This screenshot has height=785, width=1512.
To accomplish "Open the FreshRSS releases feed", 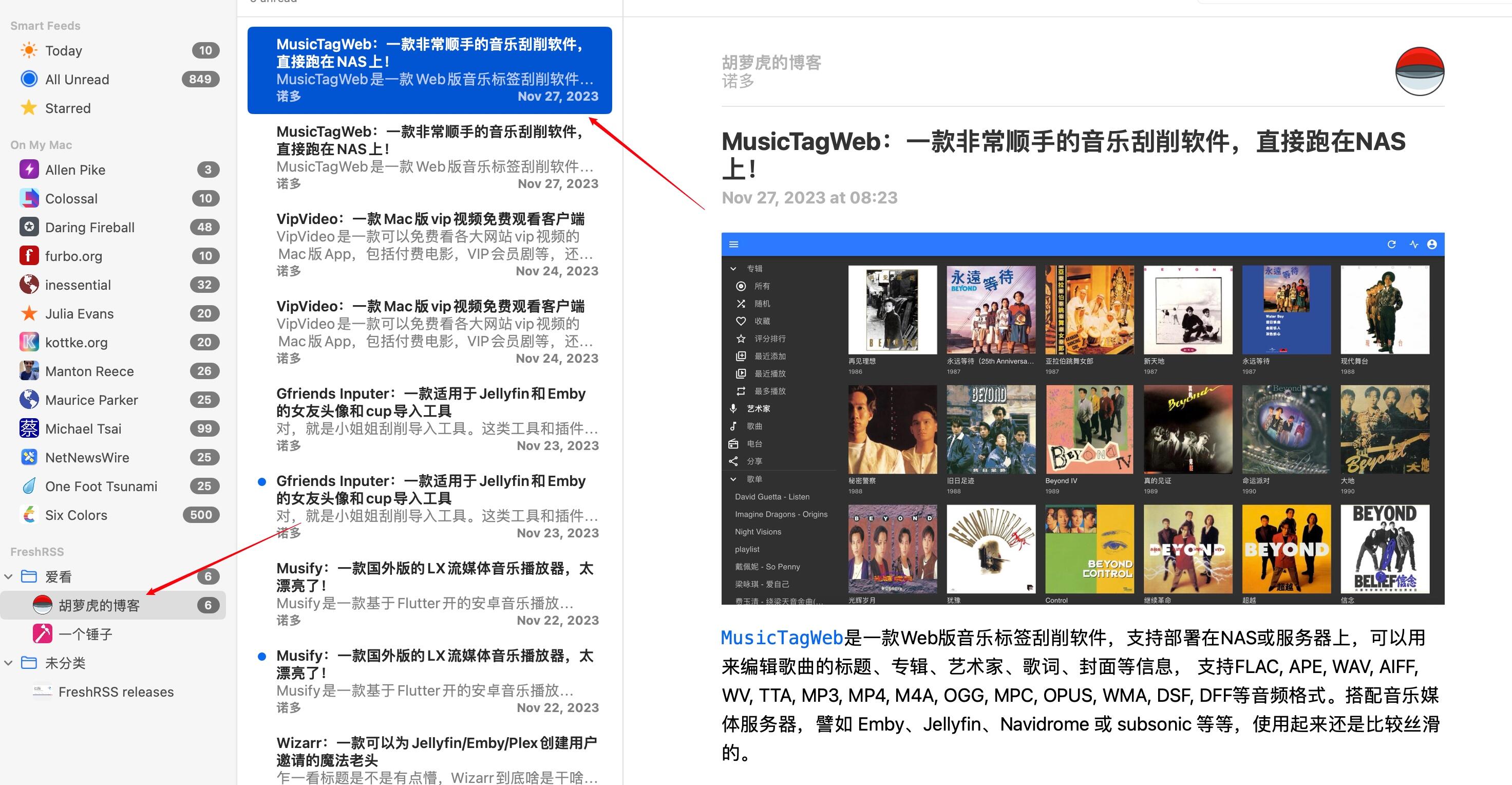I will (116, 691).
